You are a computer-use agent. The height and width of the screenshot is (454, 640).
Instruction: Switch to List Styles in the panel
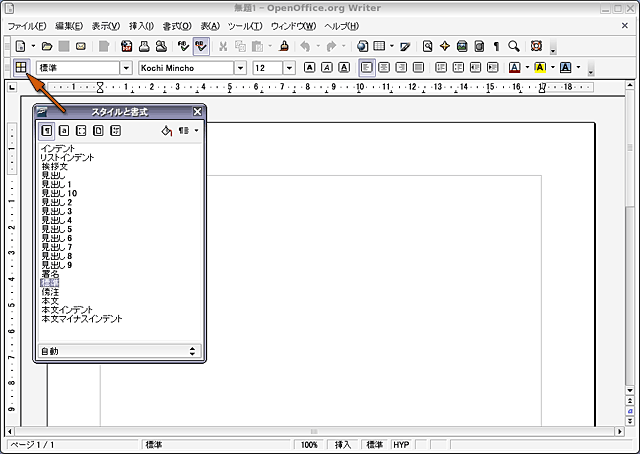(115, 130)
